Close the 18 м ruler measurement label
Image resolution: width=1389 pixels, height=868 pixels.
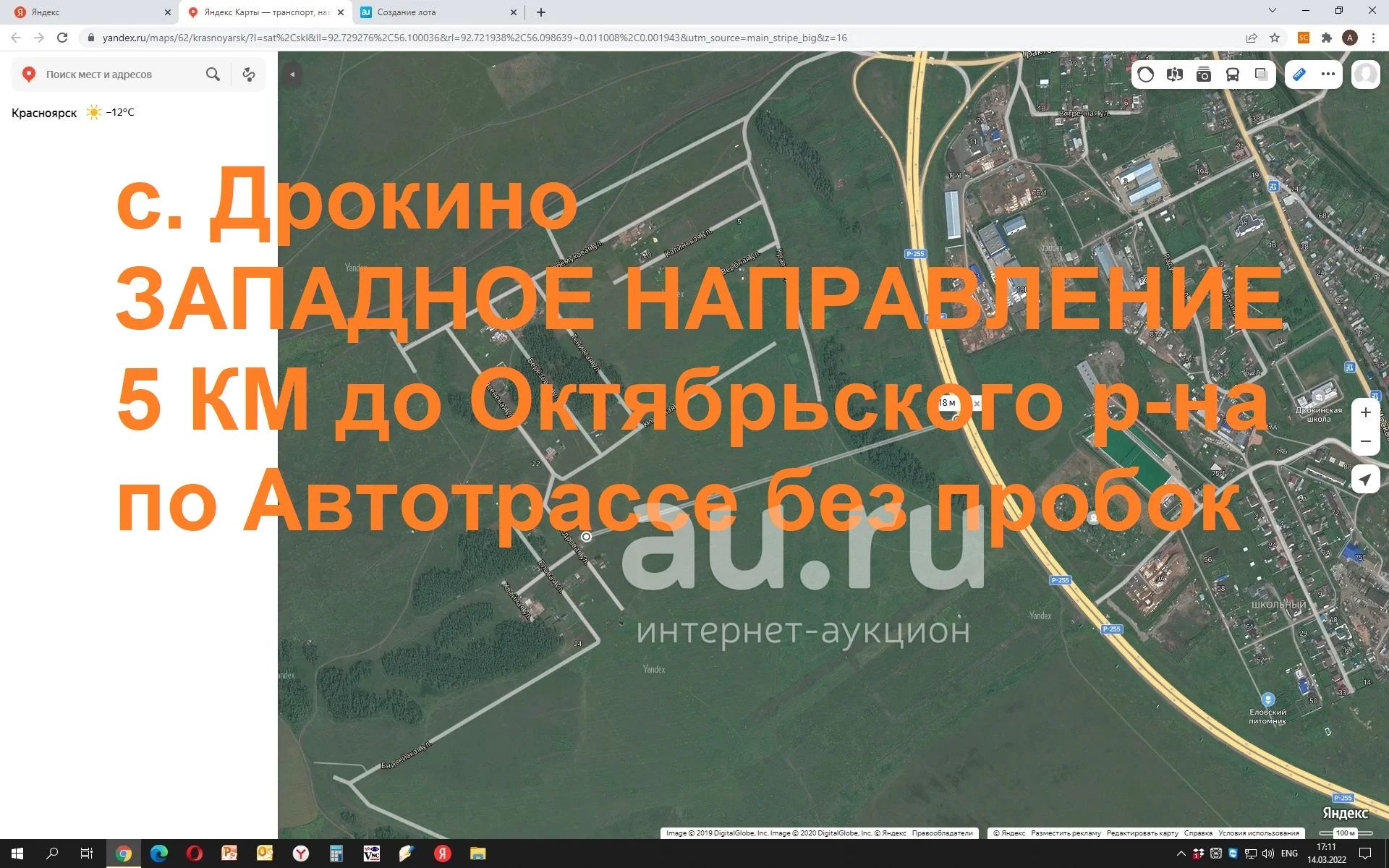coord(977,404)
